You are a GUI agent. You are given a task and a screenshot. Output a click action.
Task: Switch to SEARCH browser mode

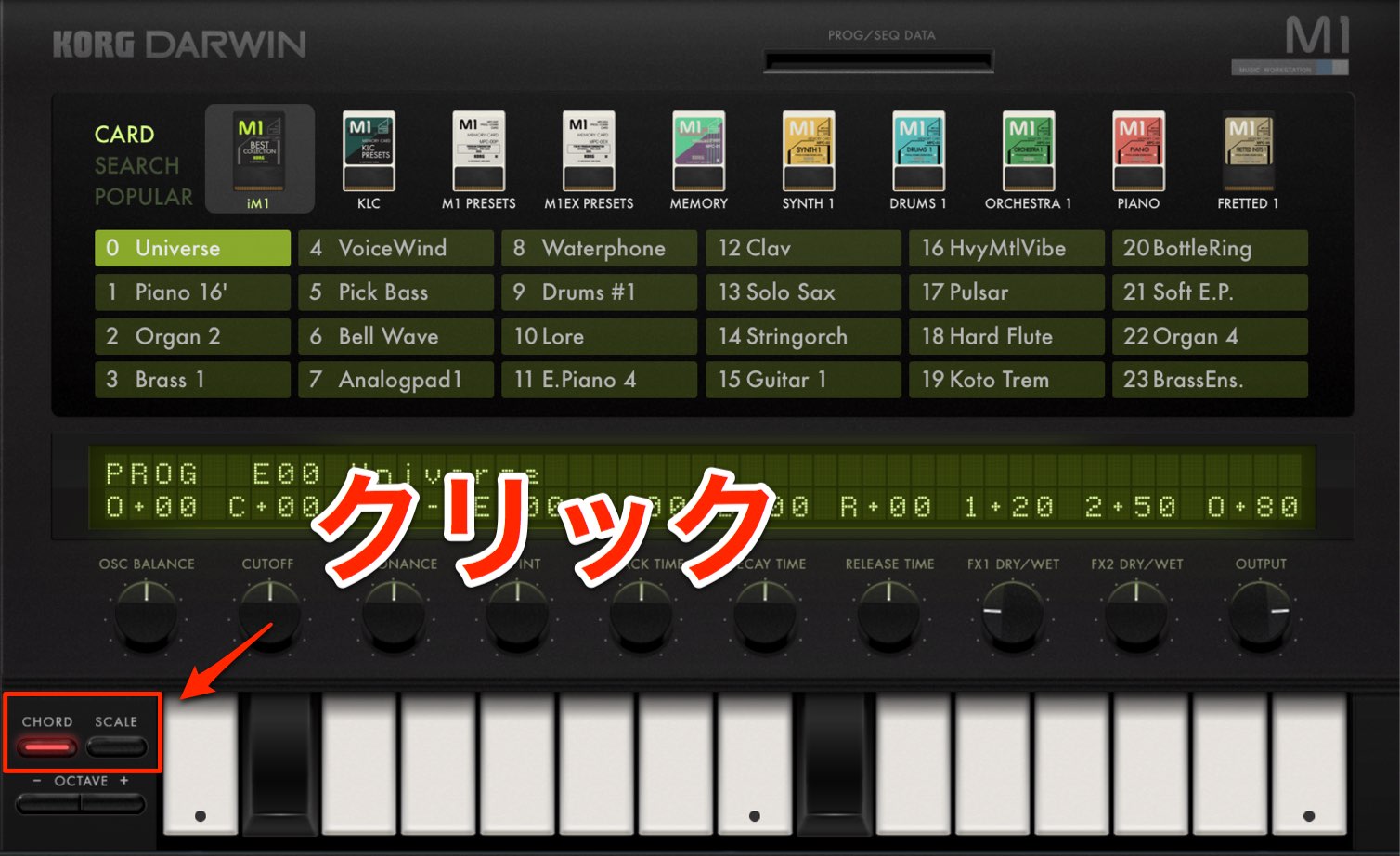[x=136, y=165]
